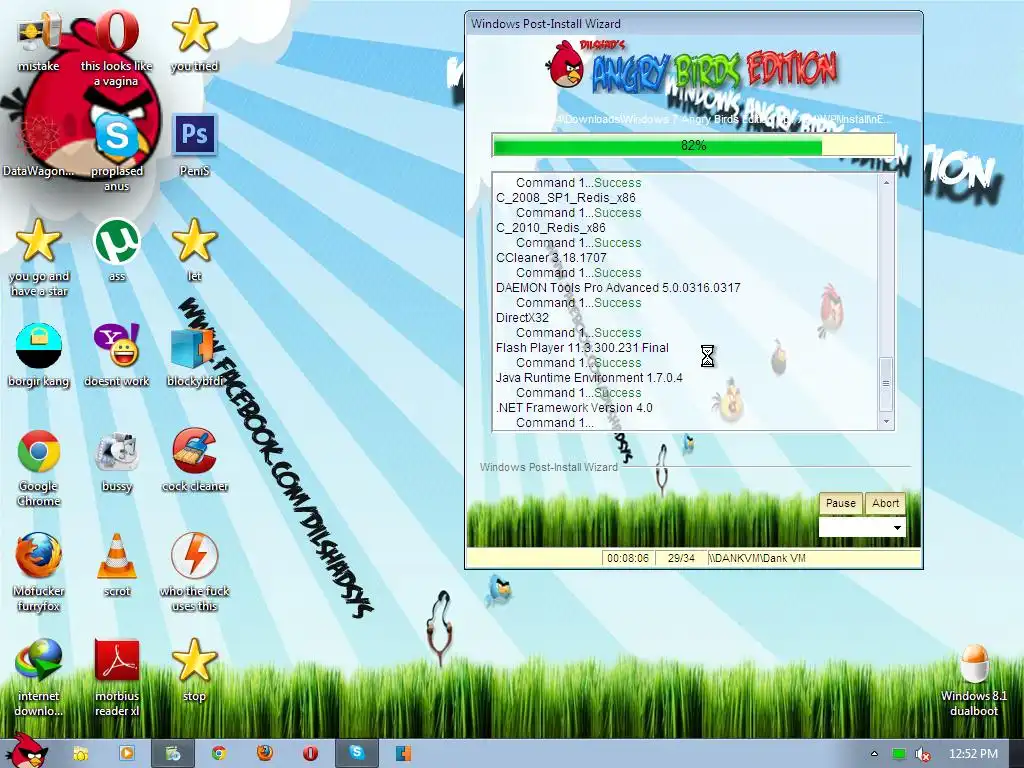1024x768 pixels.
Task: Click '.NET Framework Version 4.0' log line
Action: tap(574, 408)
